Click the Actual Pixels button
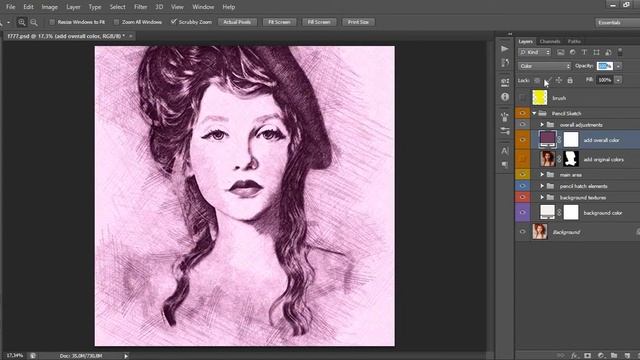The width and height of the screenshot is (640, 360). click(x=237, y=22)
